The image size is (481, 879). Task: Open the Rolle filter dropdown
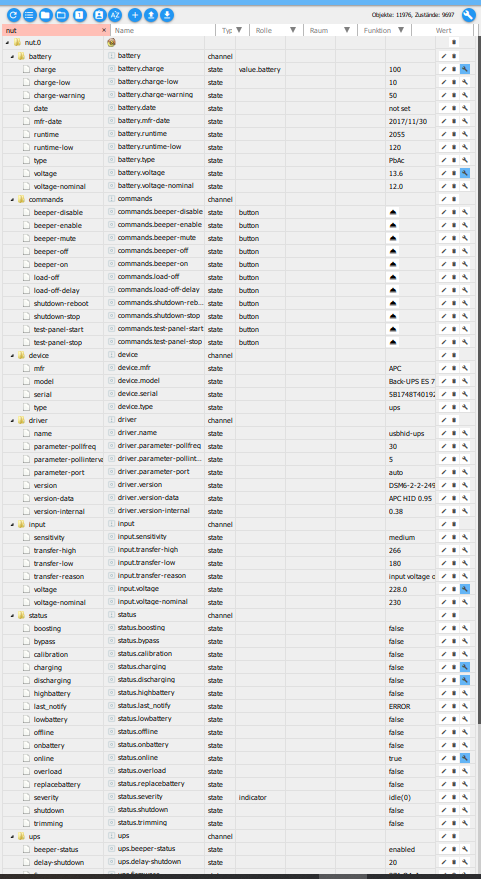(x=292, y=30)
